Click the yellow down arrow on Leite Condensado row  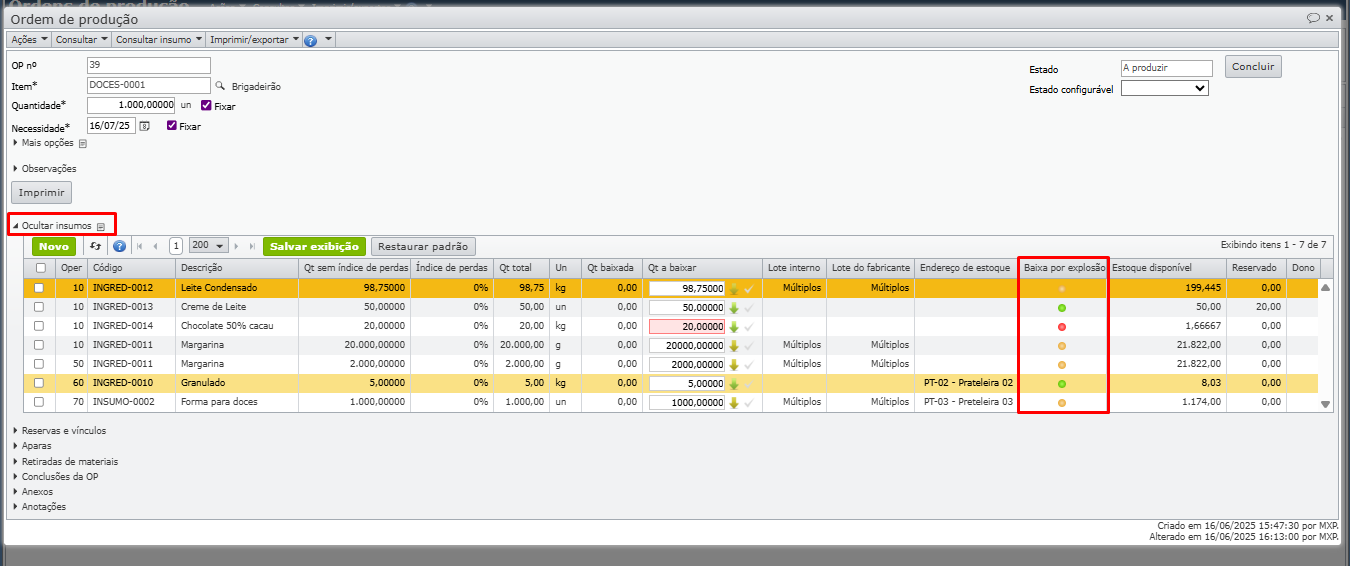(734, 289)
